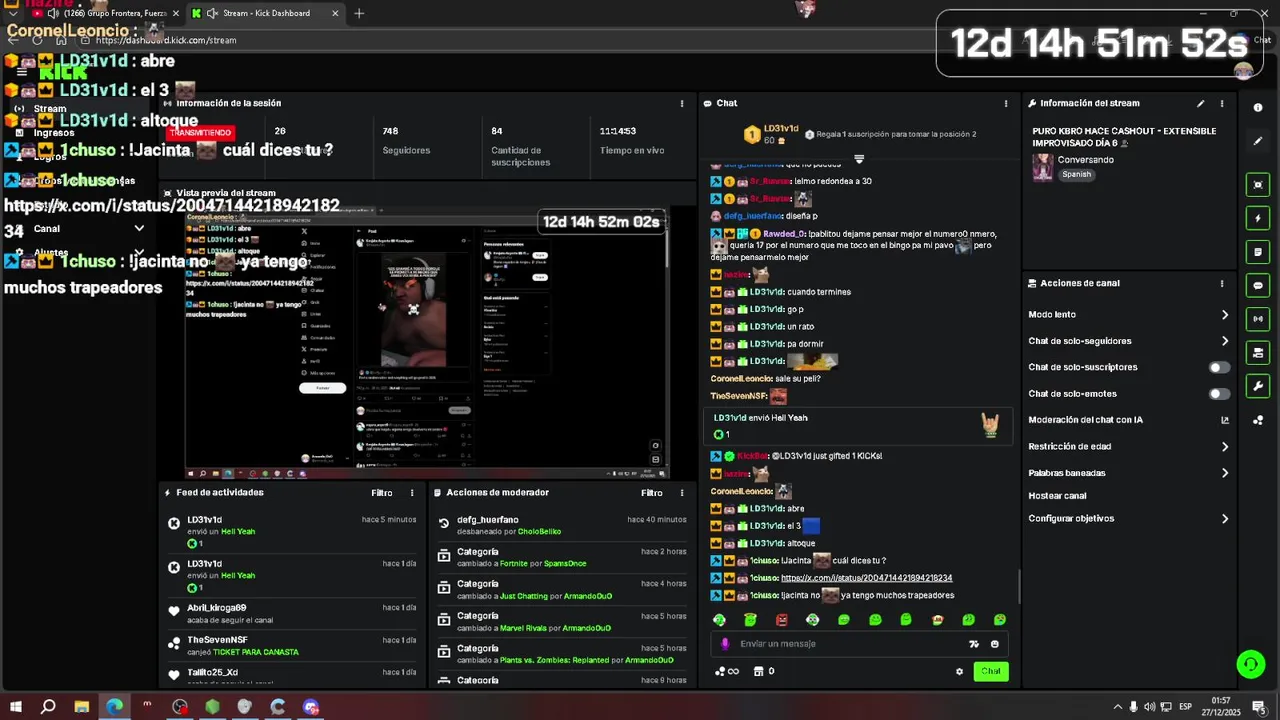This screenshot has height=720, width=1280.
Task: Toggle the wrench widget icon in sidebar
Action: pos(1258,386)
